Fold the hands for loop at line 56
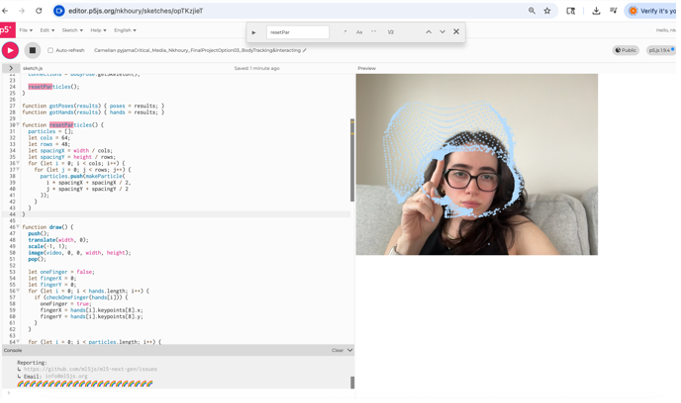681x403 pixels. click(18, 291)
